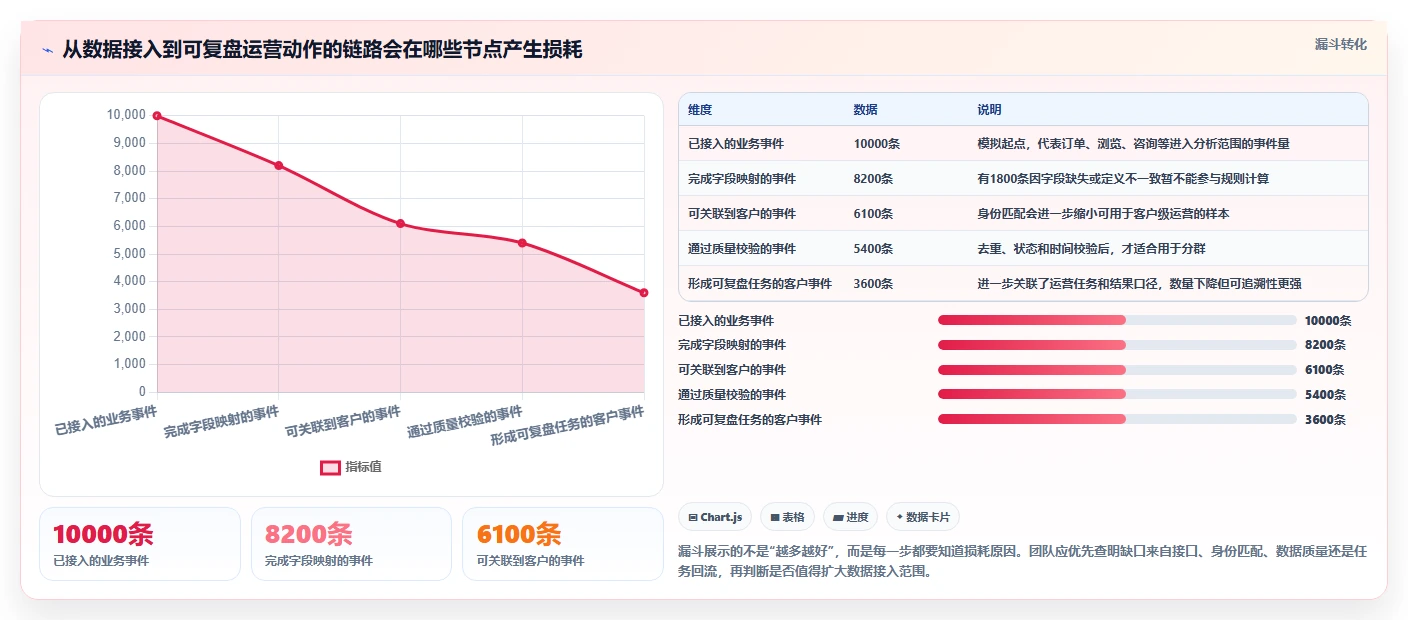Click the 维度 column header
Image resolution: width=1408 pixels, height=620 pixels.
[700, 110]
